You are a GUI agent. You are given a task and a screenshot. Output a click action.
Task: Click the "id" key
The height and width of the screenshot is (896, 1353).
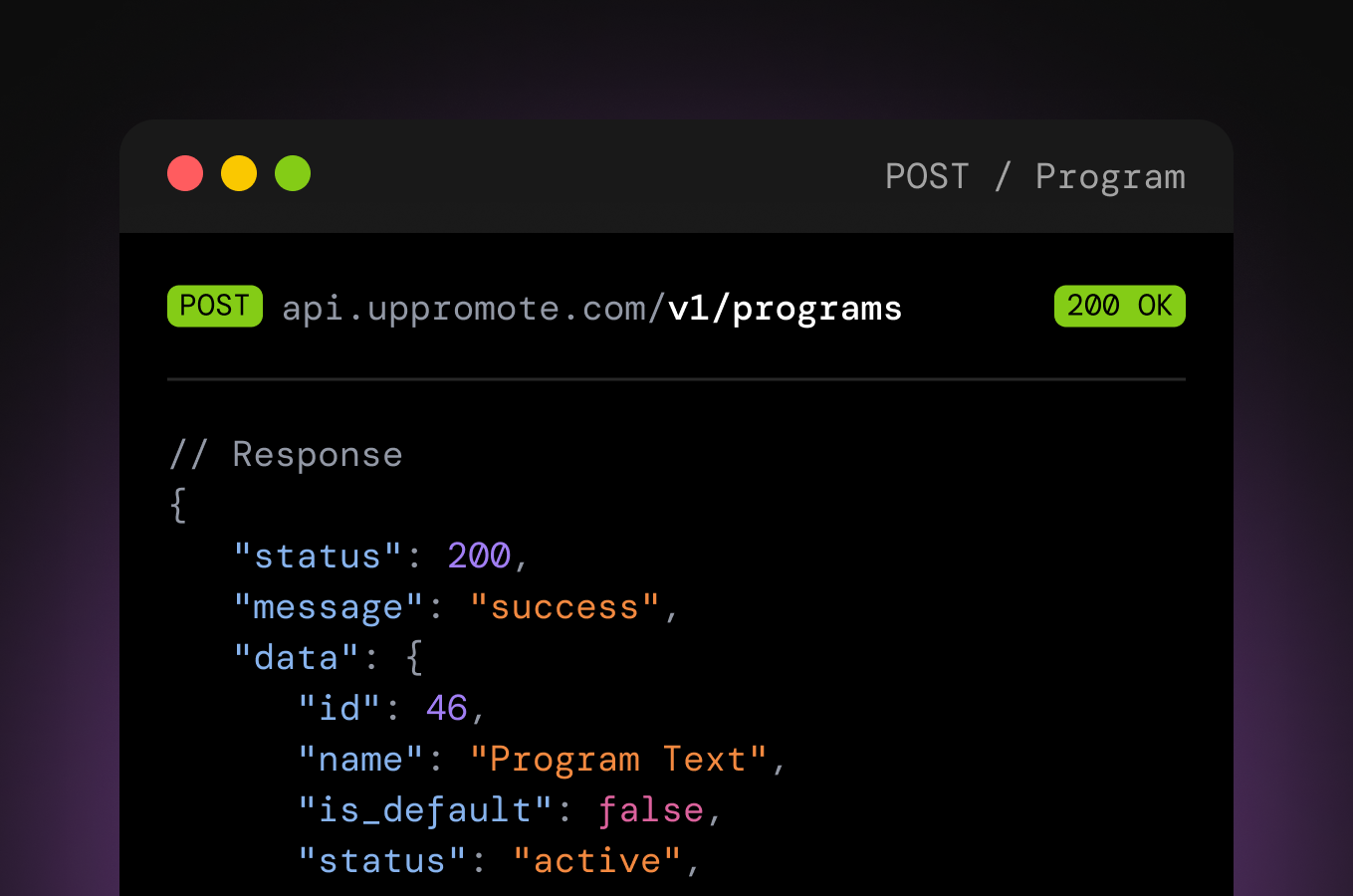tap(339, 709)
